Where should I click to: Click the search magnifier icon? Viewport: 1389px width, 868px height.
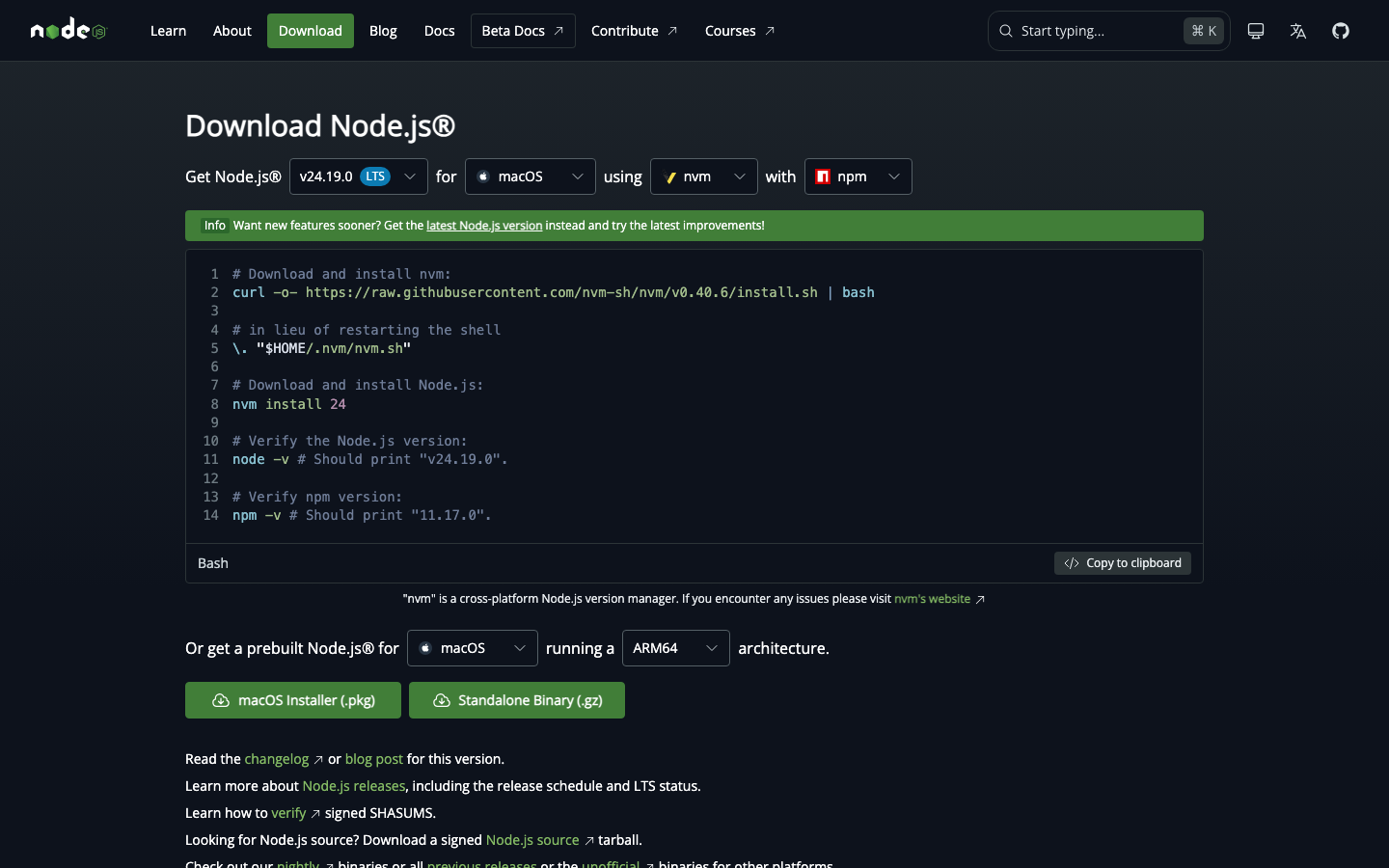pos(1006,31)
